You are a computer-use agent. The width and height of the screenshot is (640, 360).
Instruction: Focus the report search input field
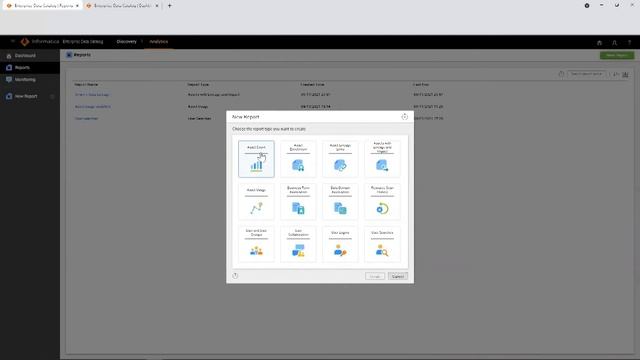click(x=587, y=74)
